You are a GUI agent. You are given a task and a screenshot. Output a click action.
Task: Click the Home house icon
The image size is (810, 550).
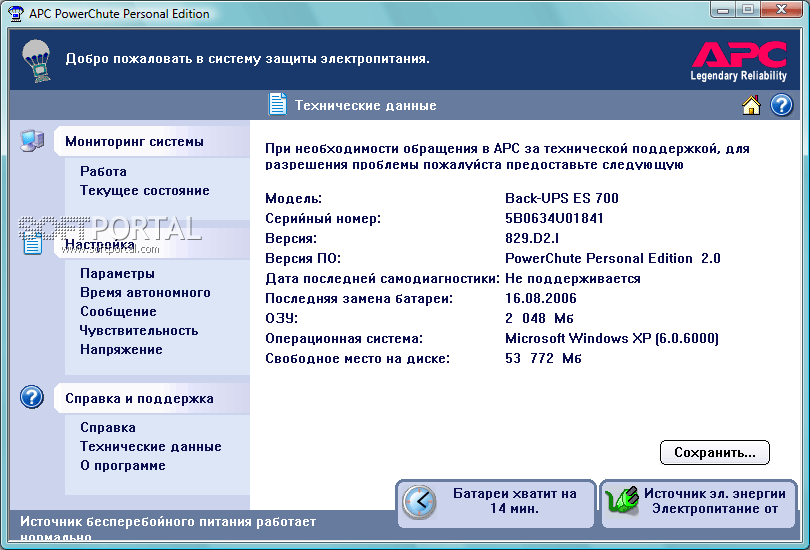point(752,105)
